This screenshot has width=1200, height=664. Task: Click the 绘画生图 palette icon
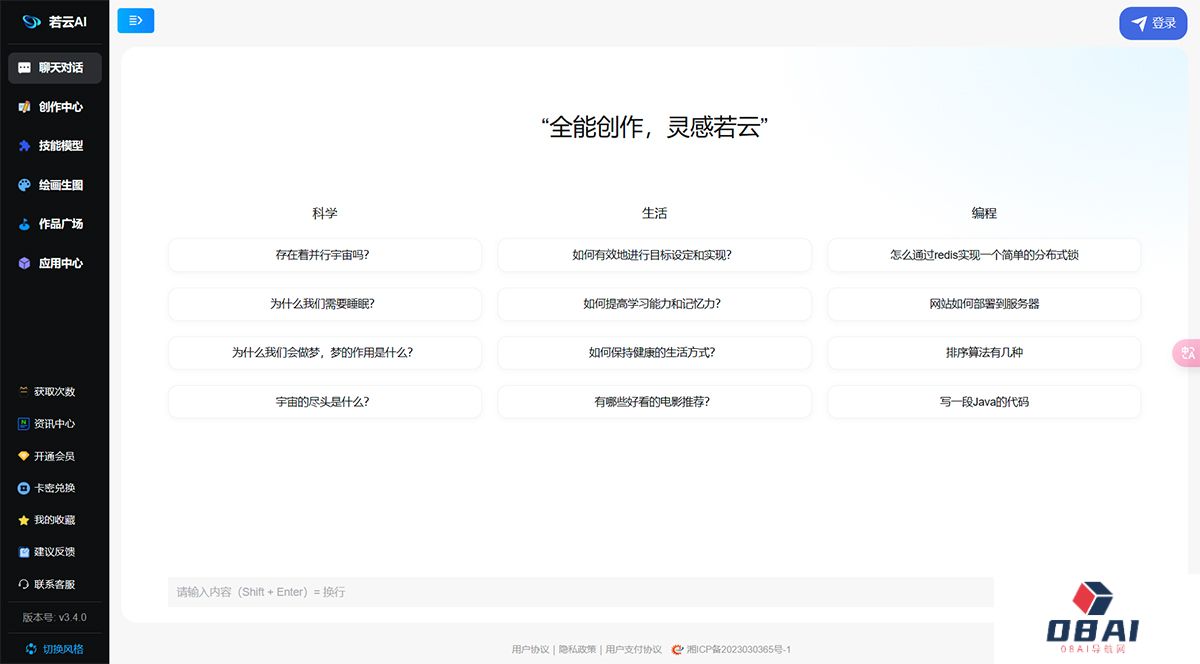tap(25, 185)
